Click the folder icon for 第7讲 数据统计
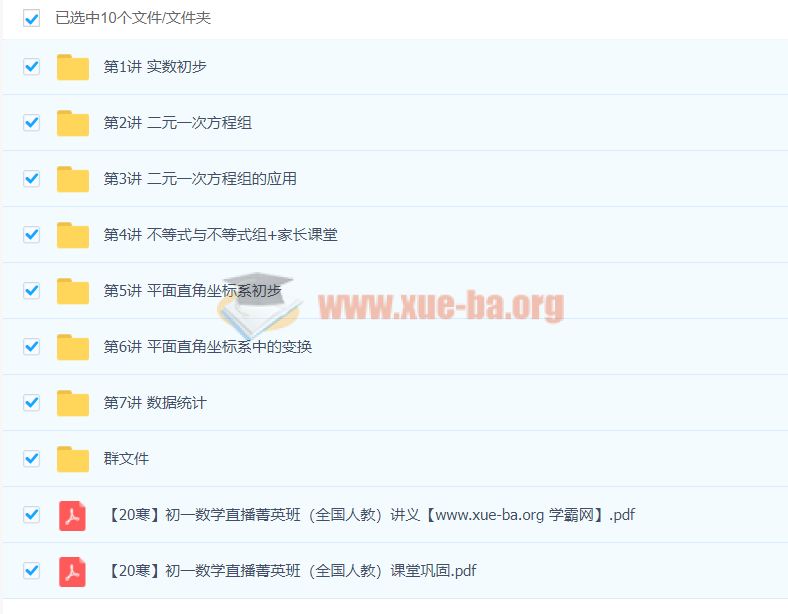 [73, 403]
